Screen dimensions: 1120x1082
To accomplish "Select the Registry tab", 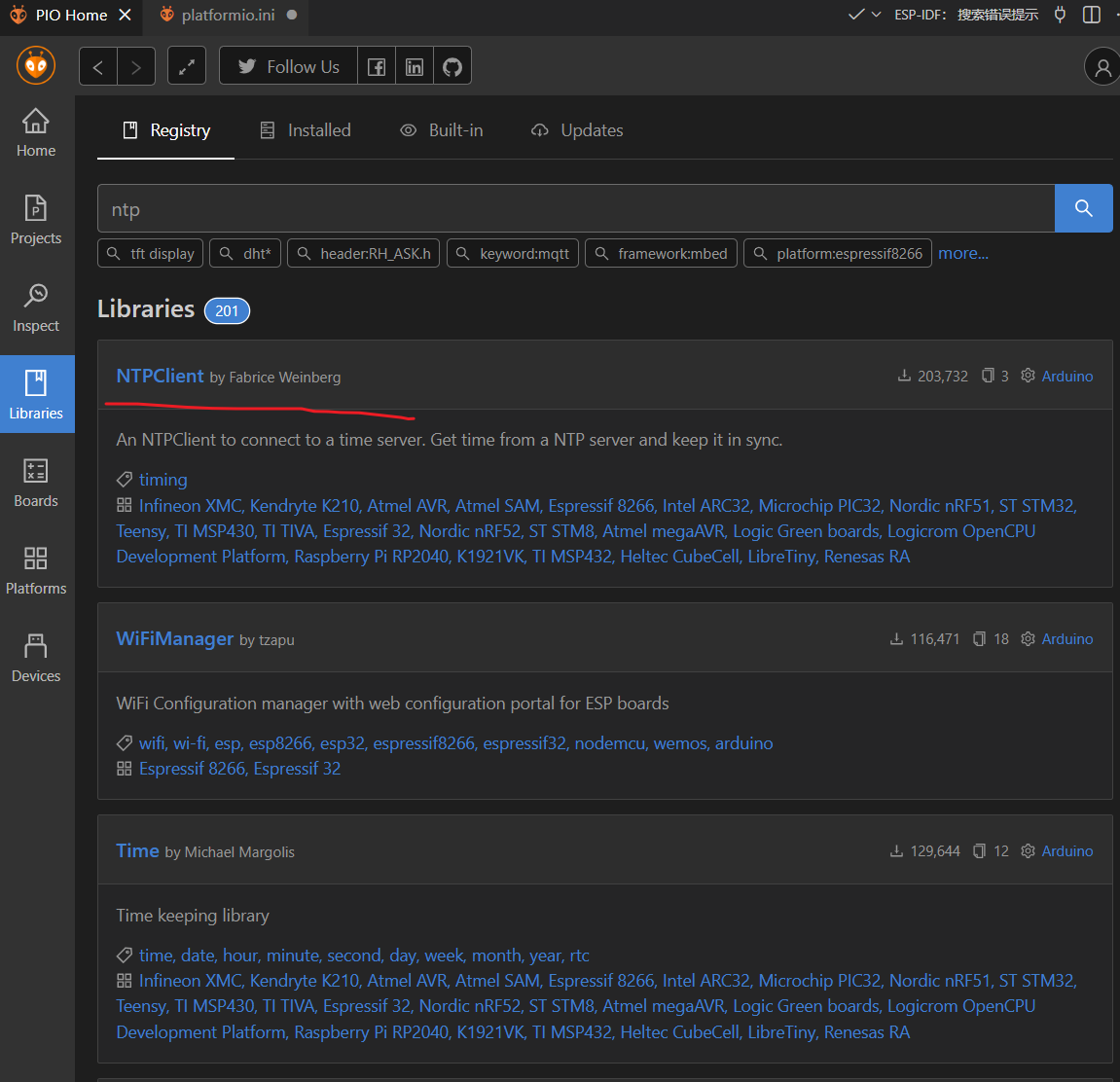I will point(166,130).
